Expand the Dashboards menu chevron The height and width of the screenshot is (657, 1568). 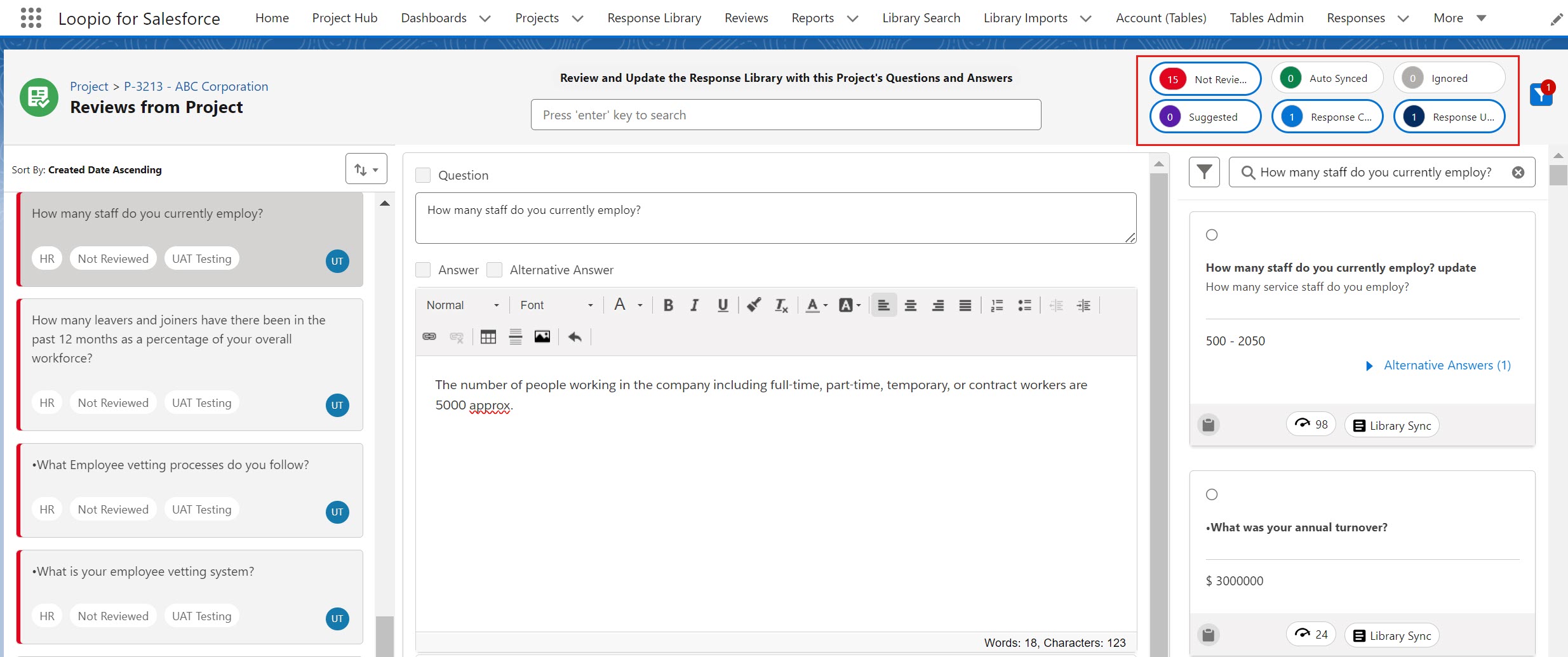pyautogui.click(x=485, y=18)
